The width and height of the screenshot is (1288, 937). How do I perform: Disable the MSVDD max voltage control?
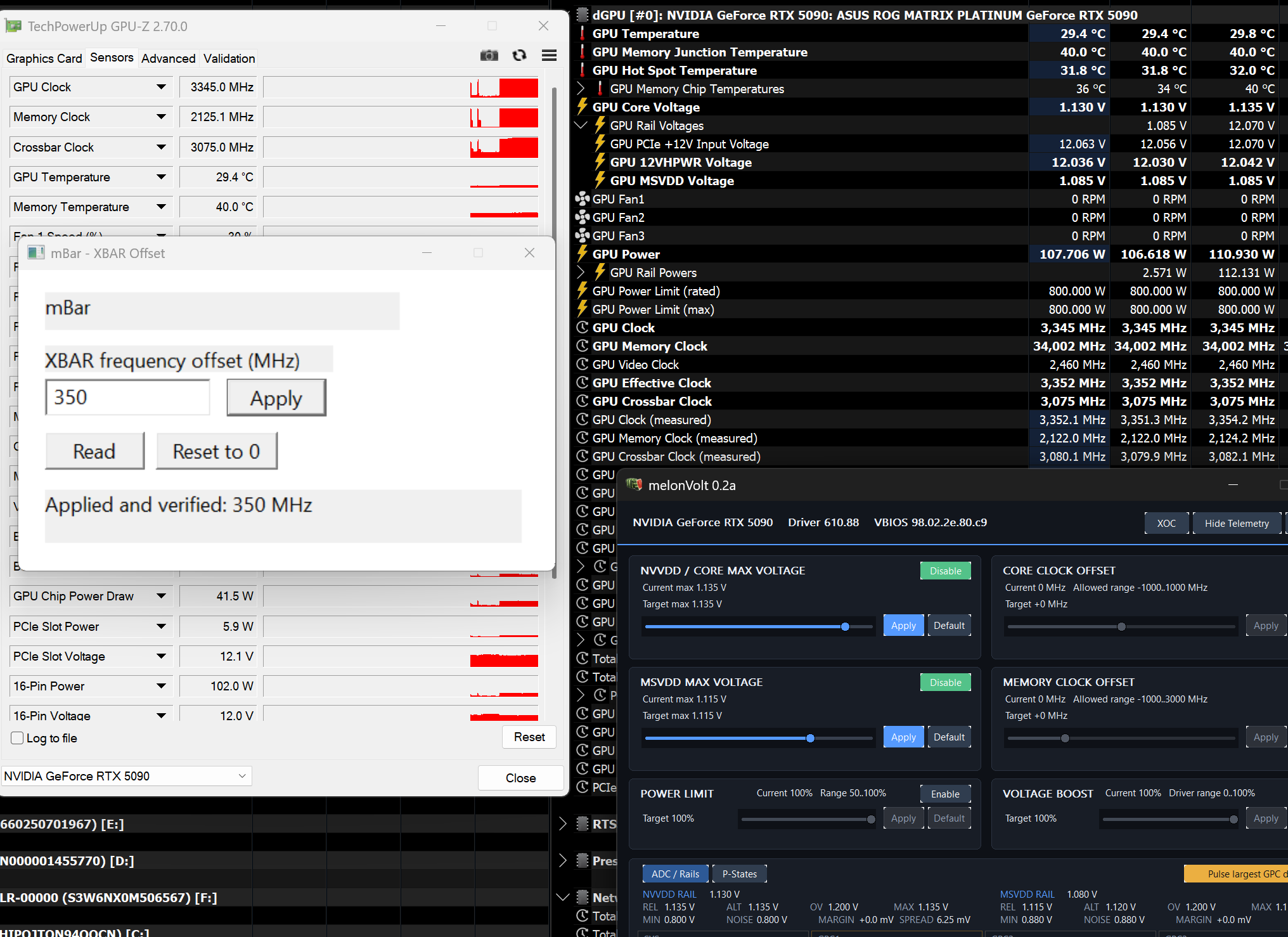(945, 682)
